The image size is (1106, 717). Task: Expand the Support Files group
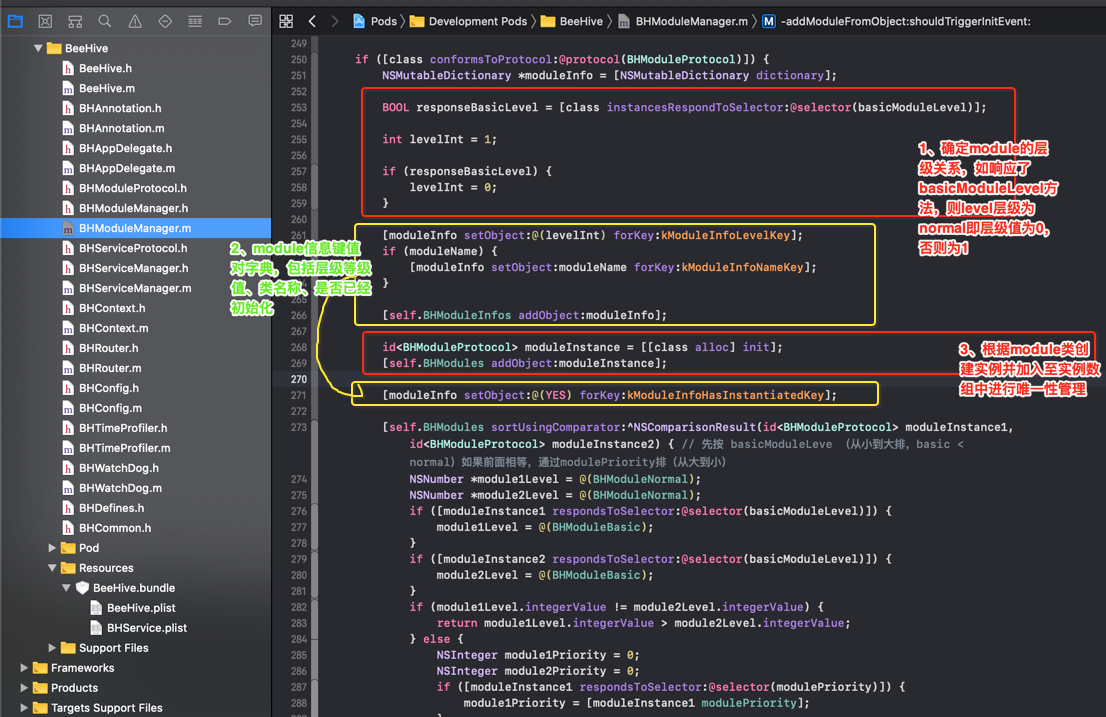52,647
